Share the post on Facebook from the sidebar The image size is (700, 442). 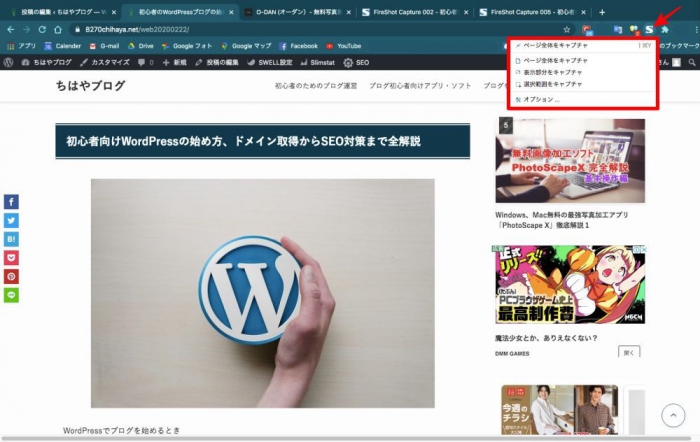tap(11, 202)
